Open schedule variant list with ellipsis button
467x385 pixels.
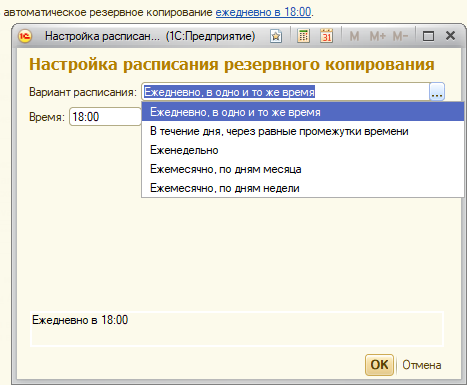[437, 92]
